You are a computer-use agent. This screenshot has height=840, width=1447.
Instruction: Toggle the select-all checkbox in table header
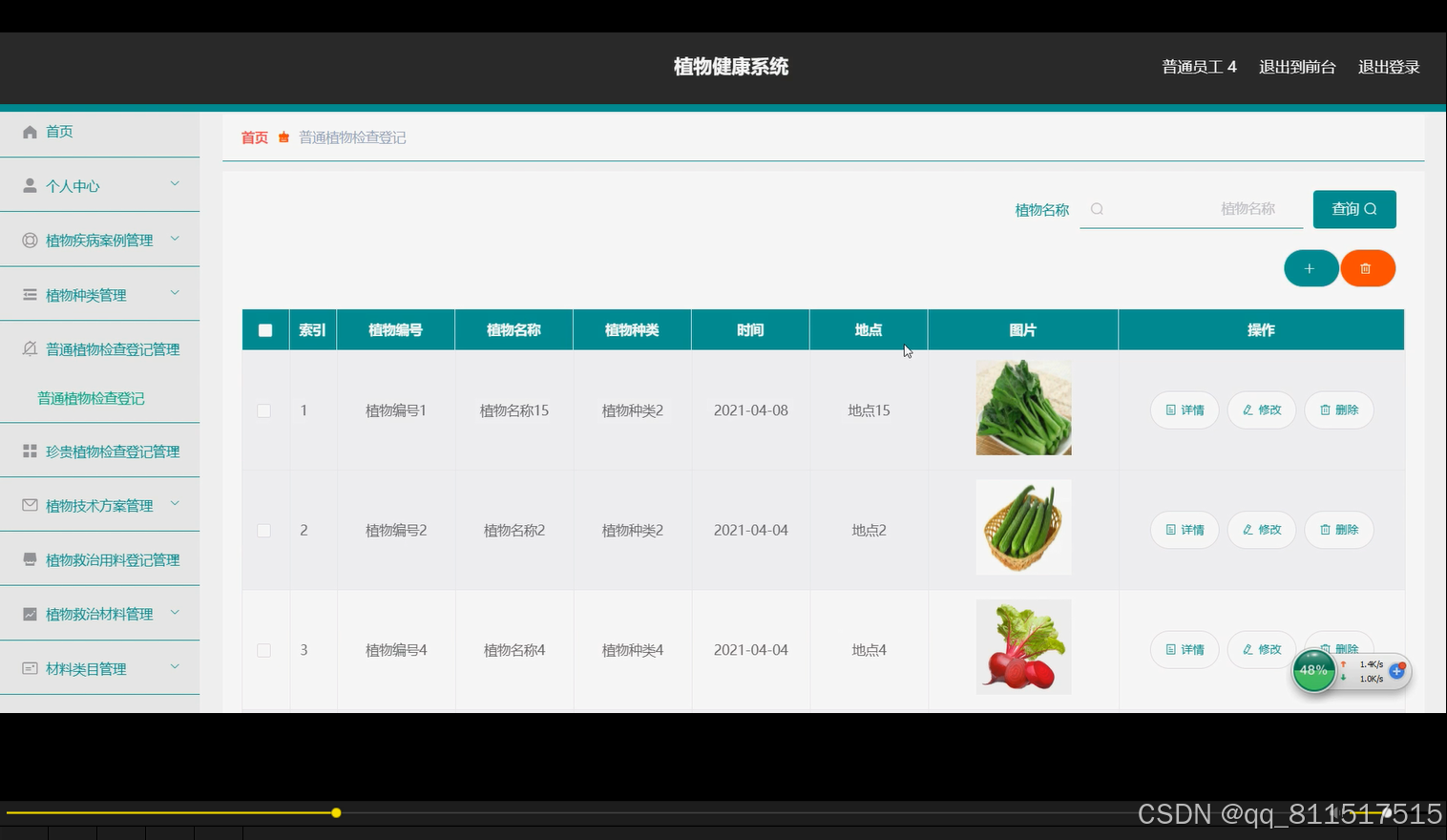click(264, 329)
